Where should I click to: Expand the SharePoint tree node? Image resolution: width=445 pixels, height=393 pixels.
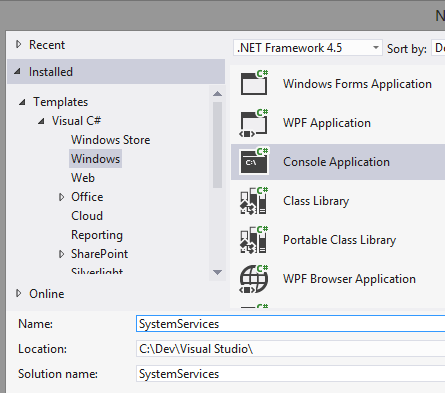coord(61,254)
